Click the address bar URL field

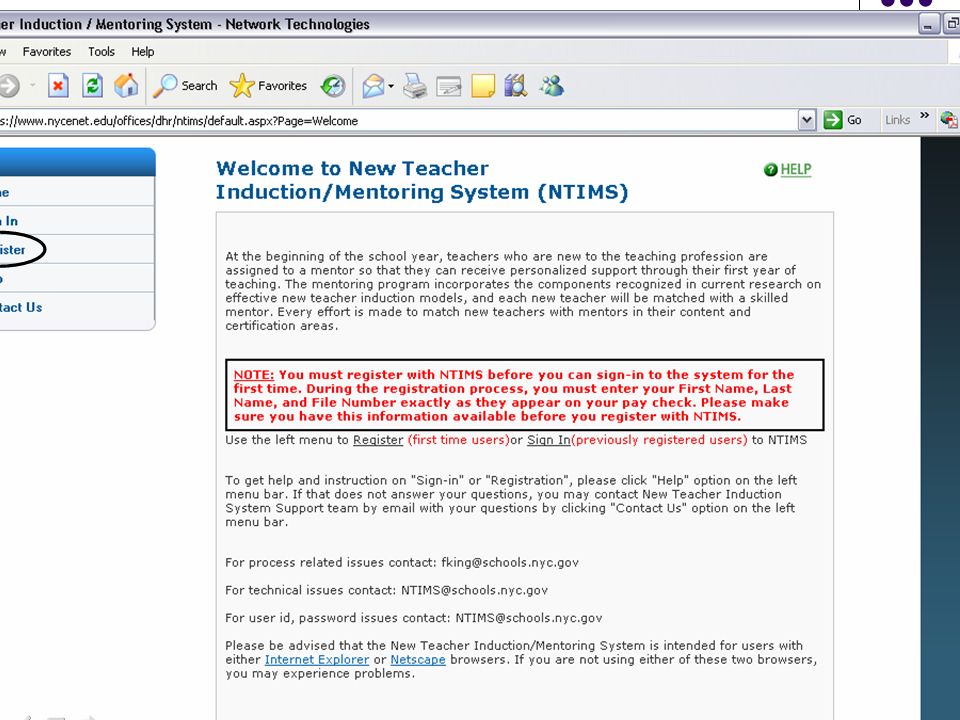coord(398,121)
